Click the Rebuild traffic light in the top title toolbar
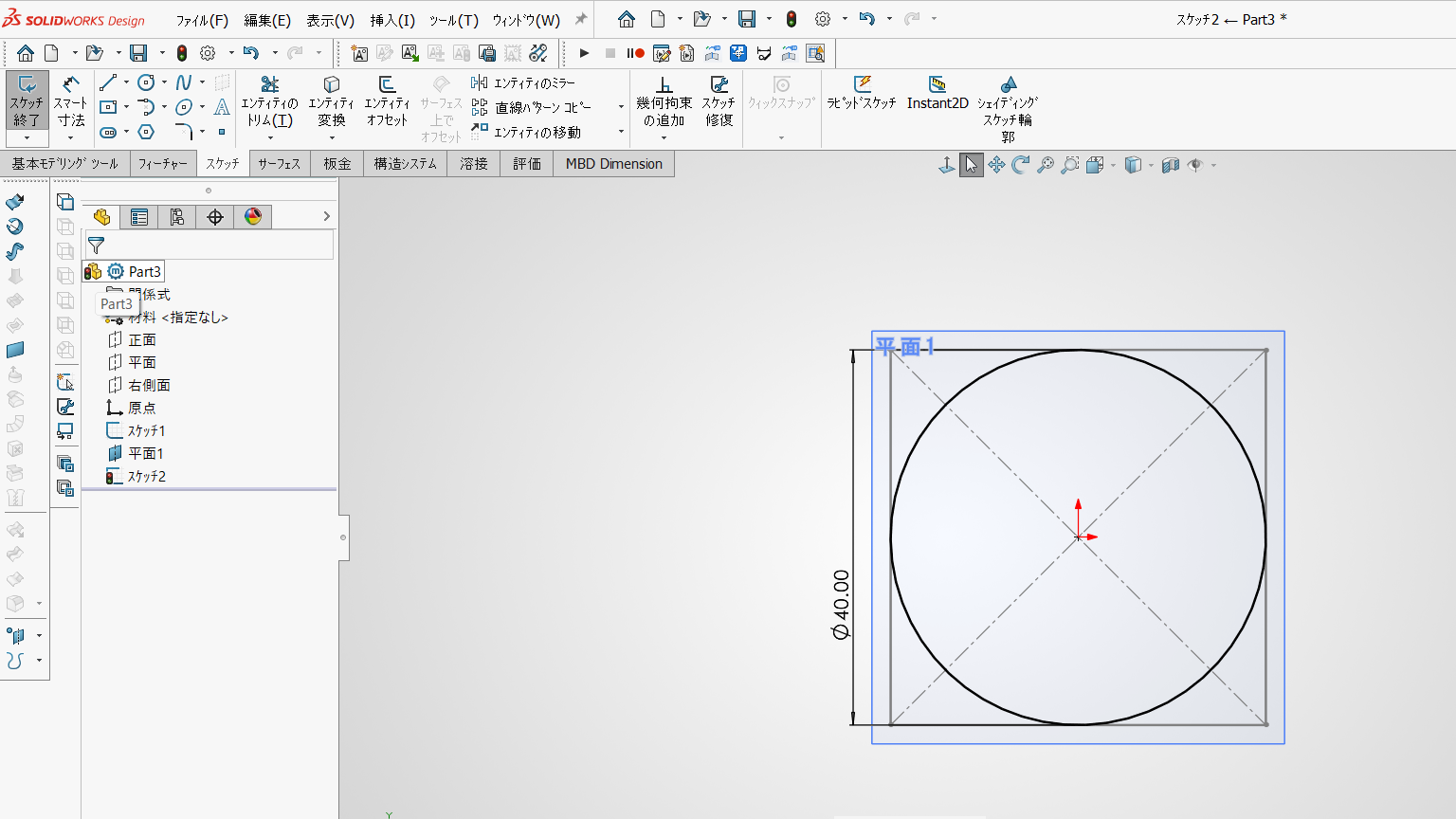1456x819 pixels. click(792, 19)
